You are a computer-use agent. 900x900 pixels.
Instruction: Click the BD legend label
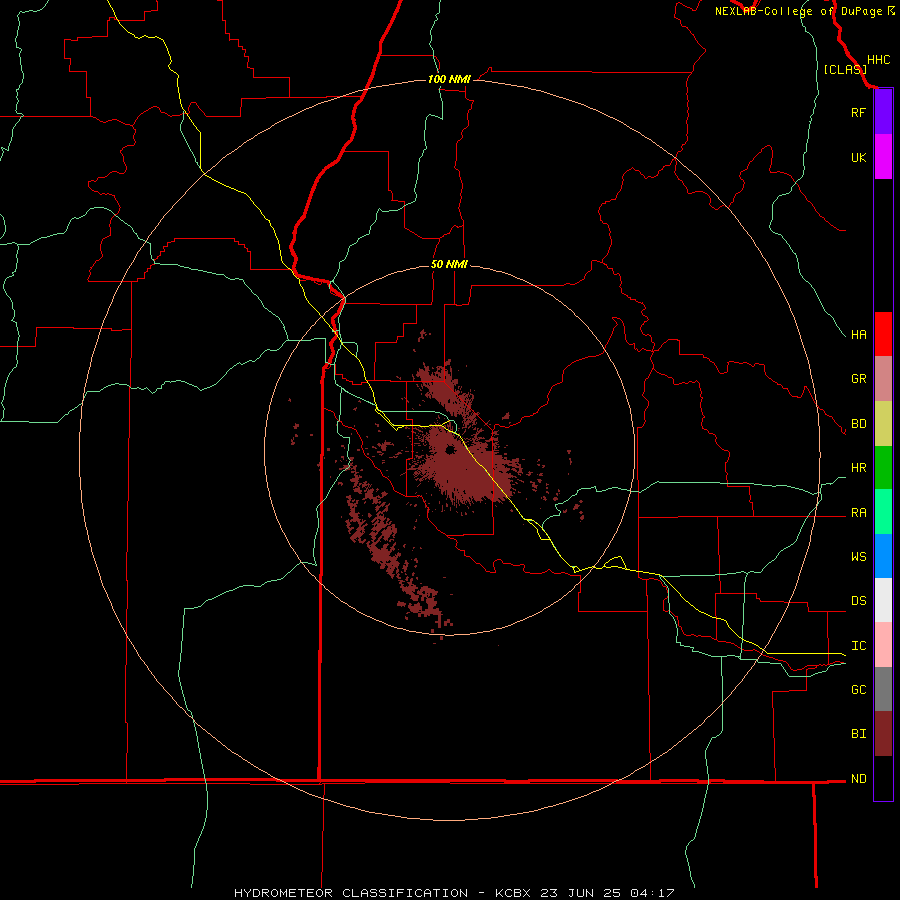click(x=858, y=424)
